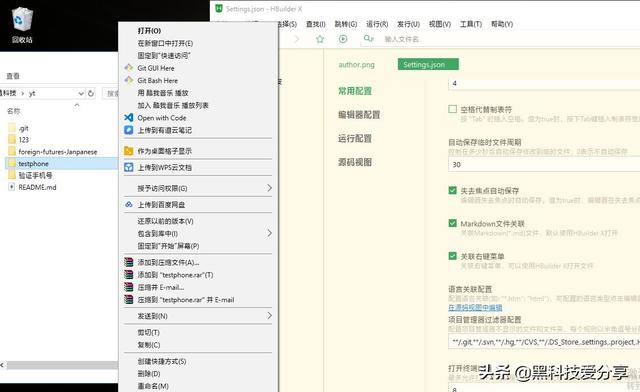Click the Git Bash Here menu entry
This screenshot has height=392, width=640.
158,80
